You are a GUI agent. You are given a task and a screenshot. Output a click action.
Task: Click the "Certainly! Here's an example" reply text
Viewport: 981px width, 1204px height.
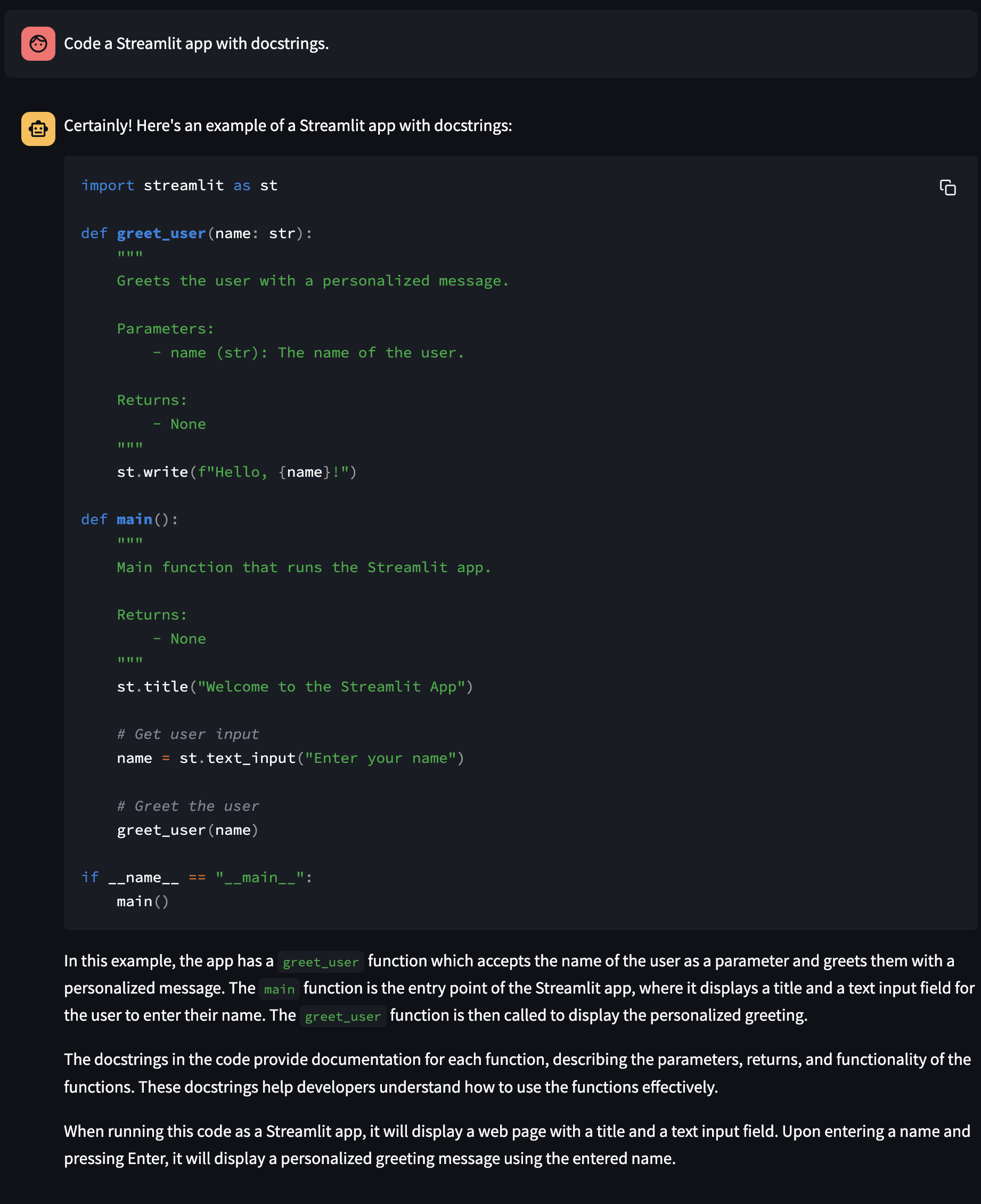[288, 126]
